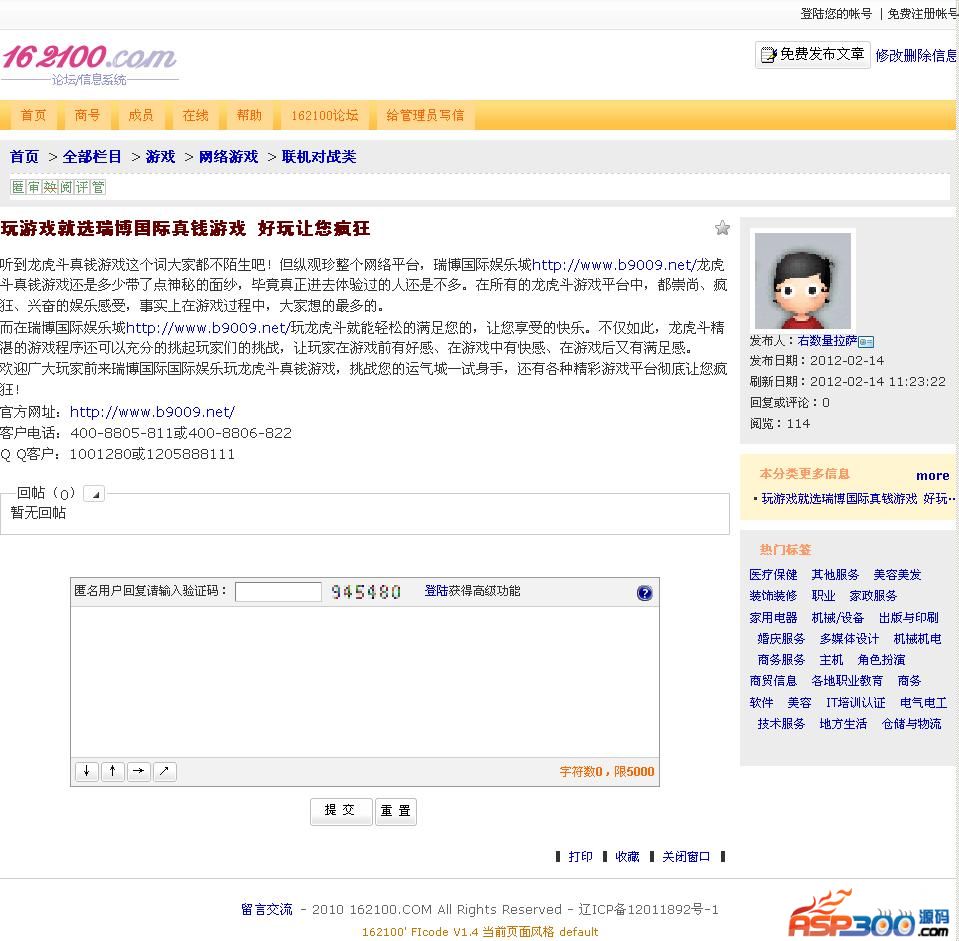Click the 修改删除信息 link

point(916,56)
